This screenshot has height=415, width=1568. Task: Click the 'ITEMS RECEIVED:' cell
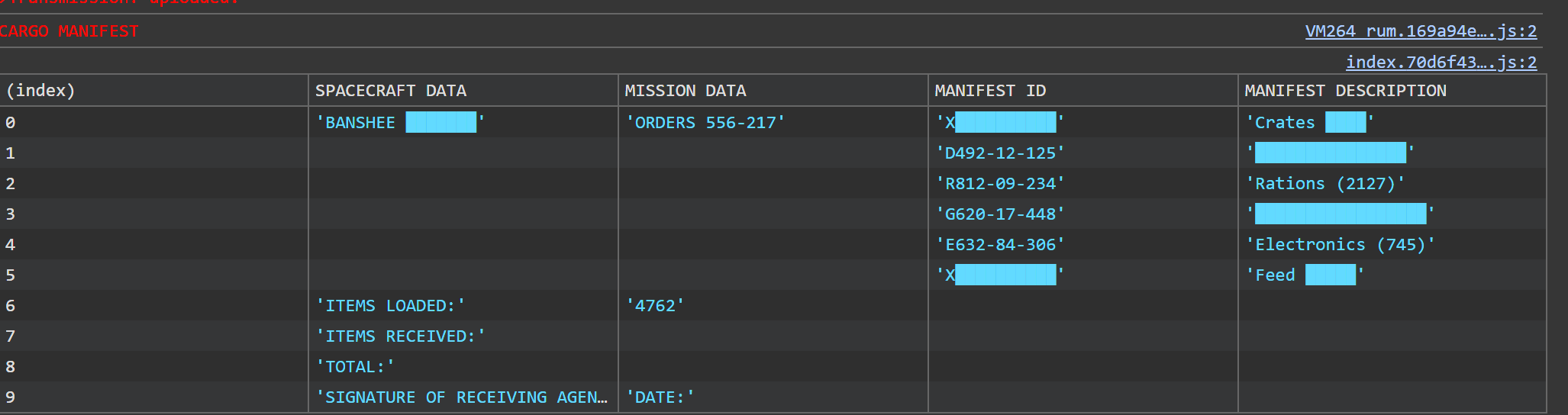pos(463,336)
